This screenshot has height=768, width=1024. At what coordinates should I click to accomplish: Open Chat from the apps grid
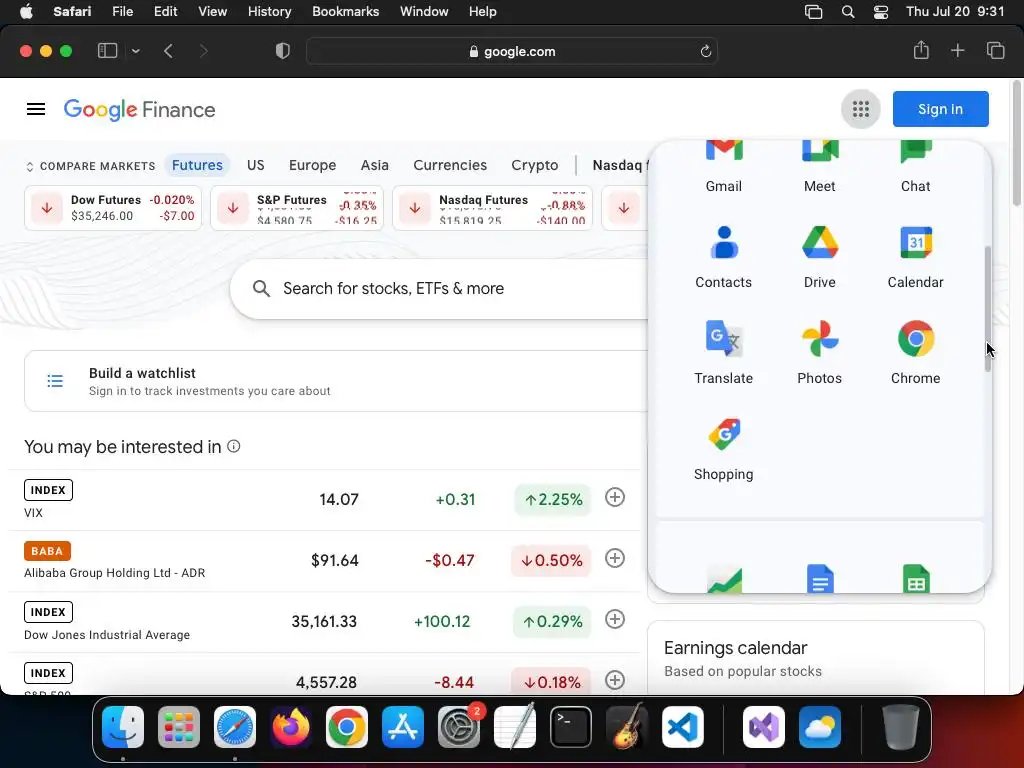(916, 167)
